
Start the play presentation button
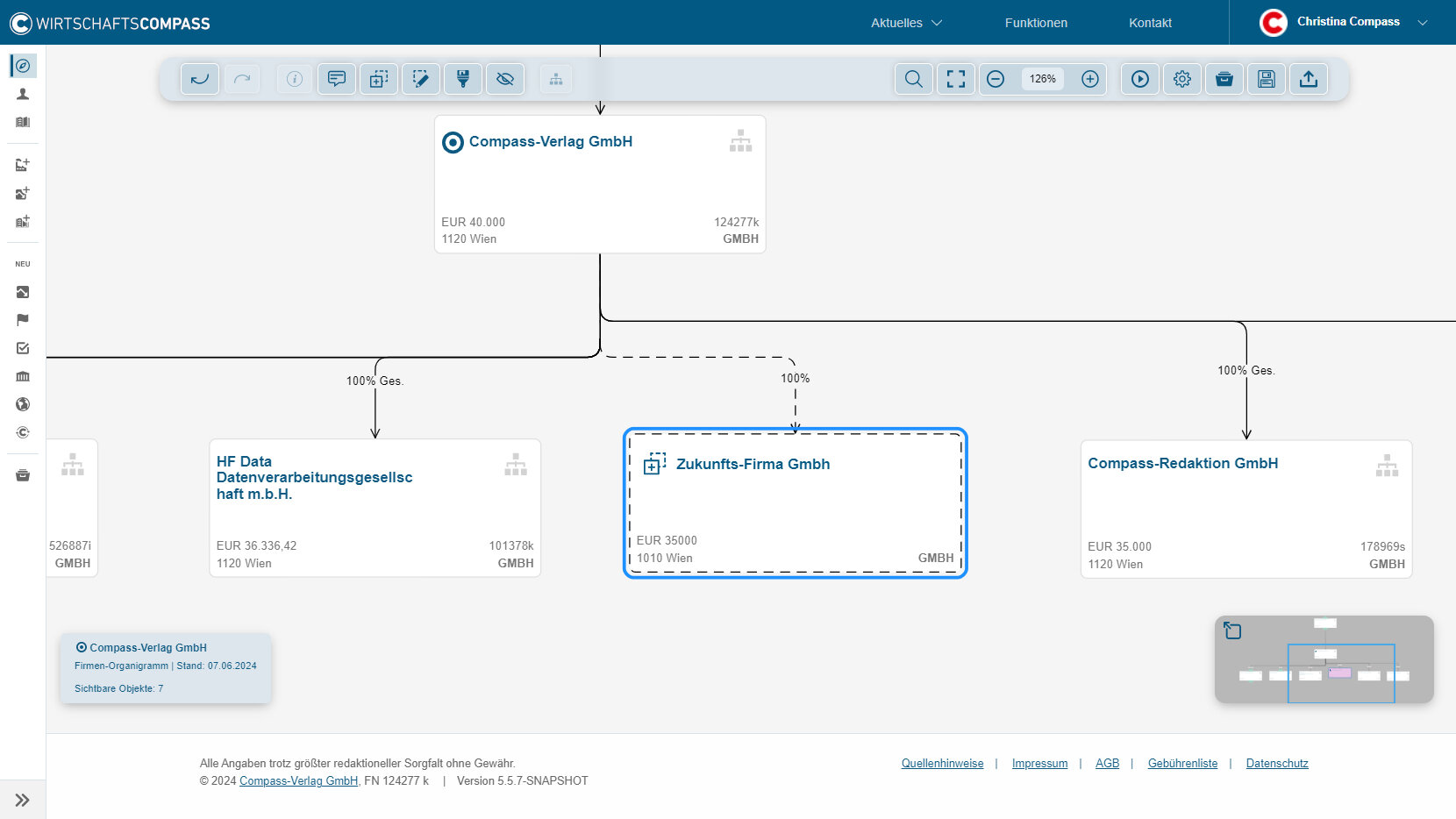tap(1140, 79)
